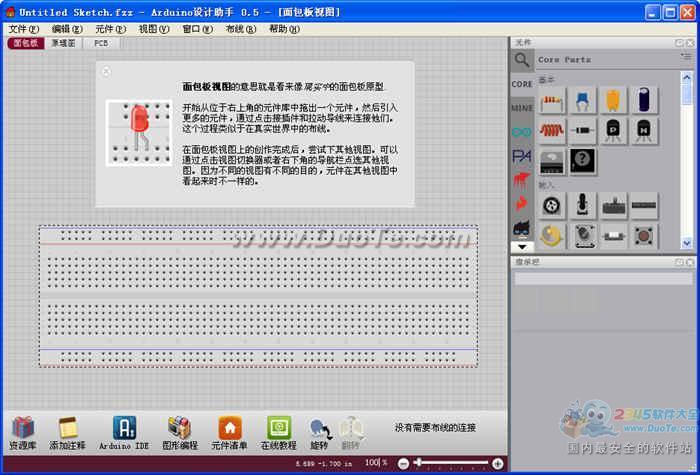Screen dimensions: 700x475
Task: Select the diode part icon
Action: [x=583, y=131]
